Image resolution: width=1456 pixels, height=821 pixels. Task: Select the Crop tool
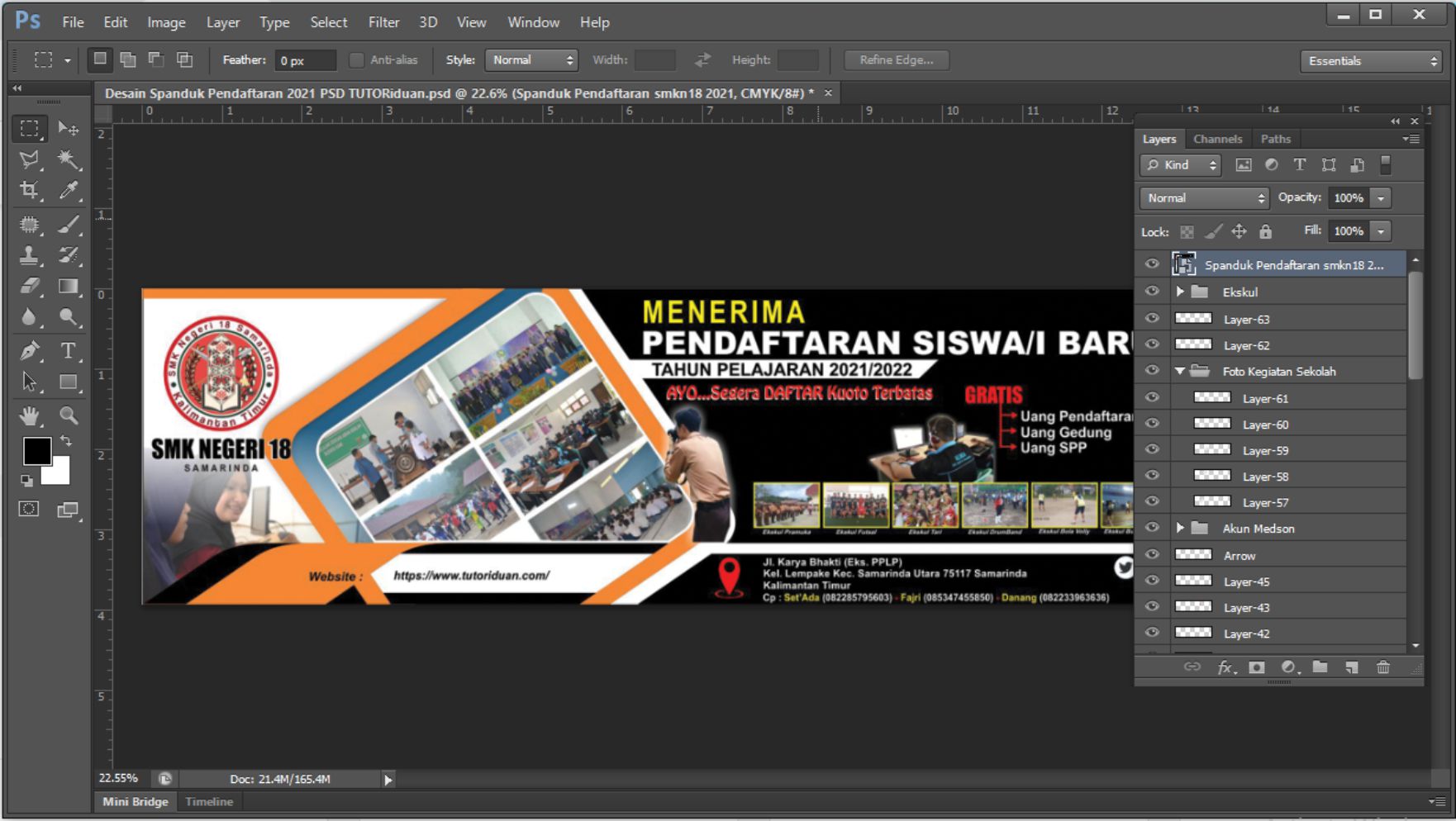point(28,192)
